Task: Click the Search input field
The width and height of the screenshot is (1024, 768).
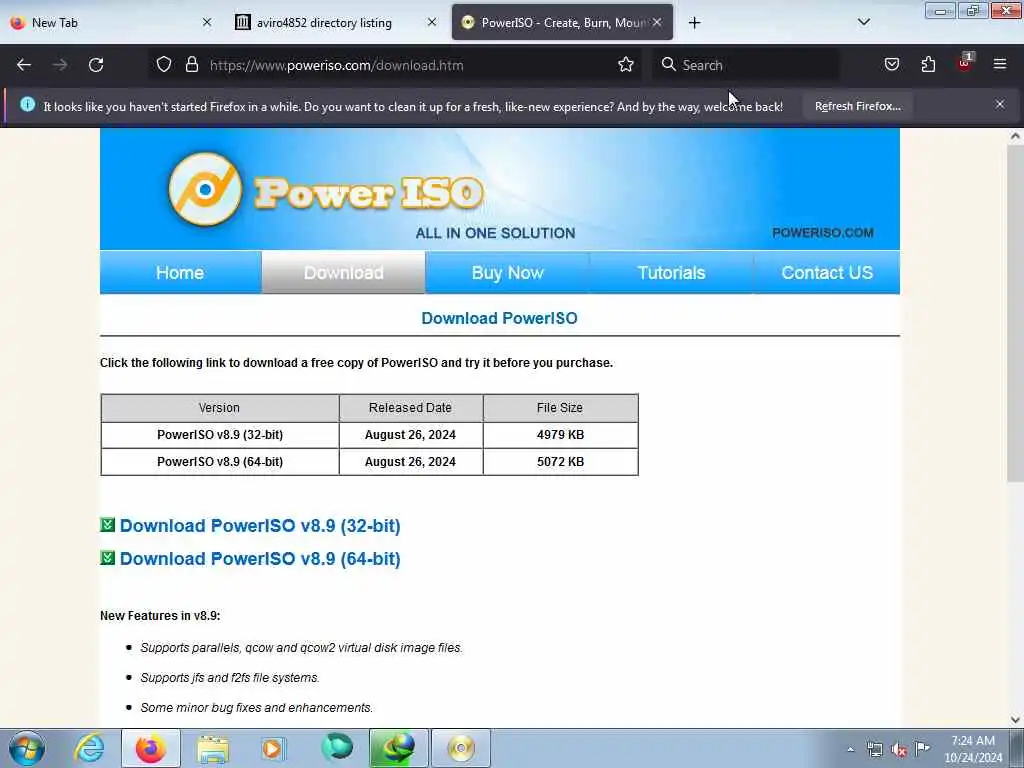Action: tap(745, 65)
